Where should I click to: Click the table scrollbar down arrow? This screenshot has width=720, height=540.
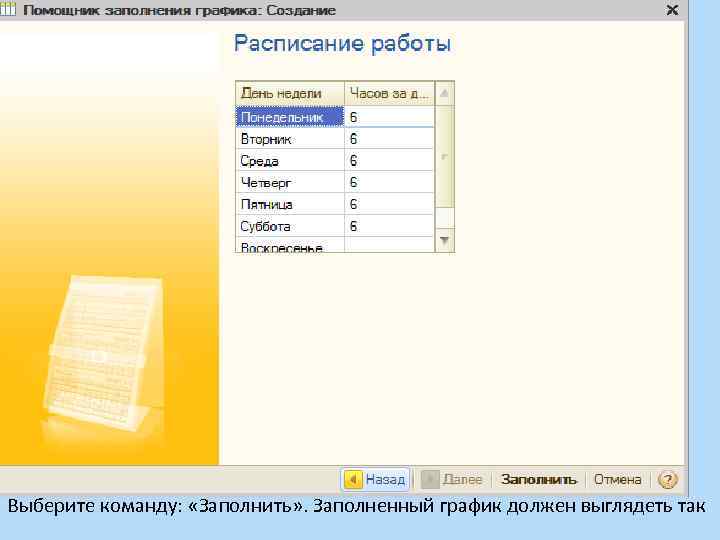[444, 240]
